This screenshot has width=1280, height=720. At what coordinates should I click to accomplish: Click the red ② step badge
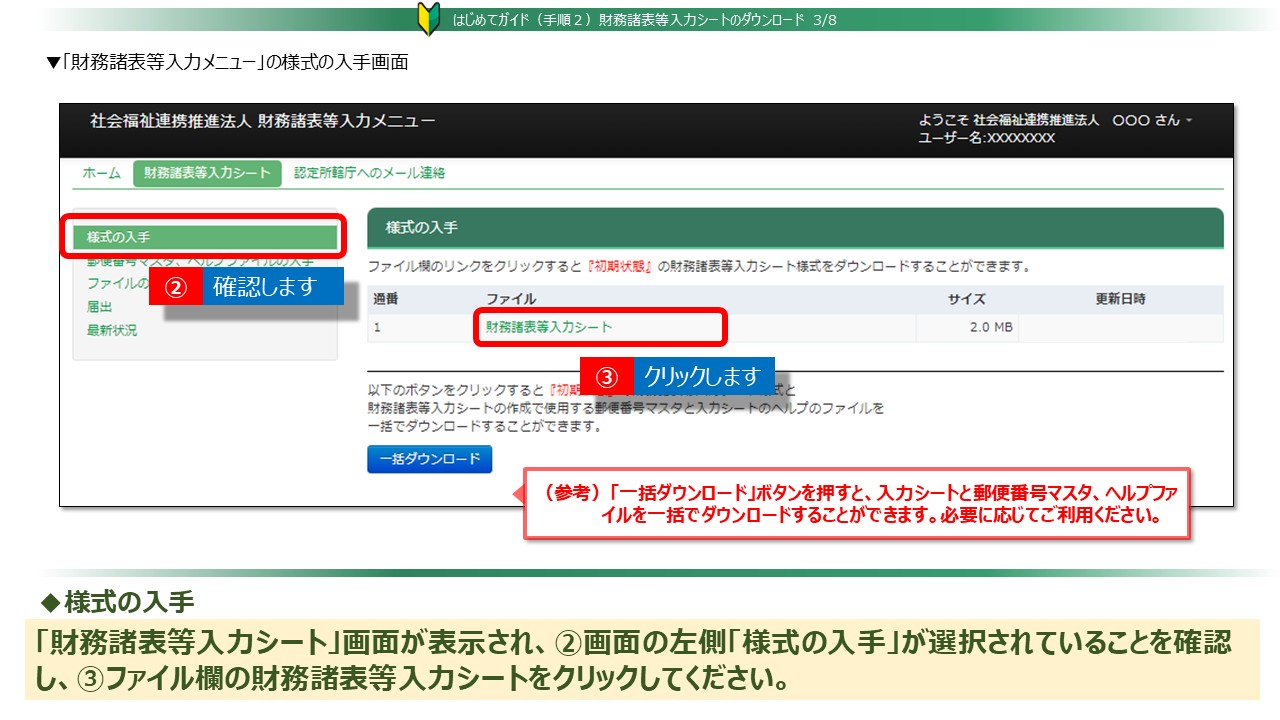click(x=176, y=287)
